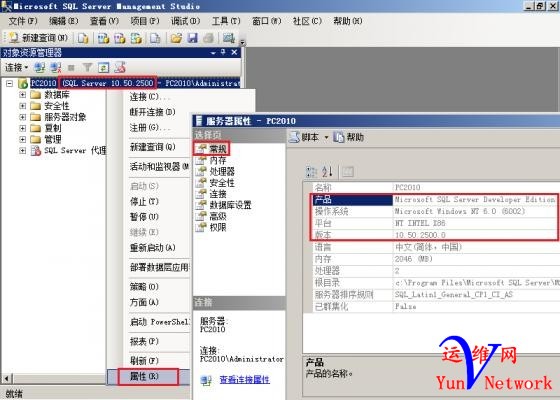This screenshot has width=560, height=400.
Task: Click the greyed Save All icon
Action: point(209,38)
